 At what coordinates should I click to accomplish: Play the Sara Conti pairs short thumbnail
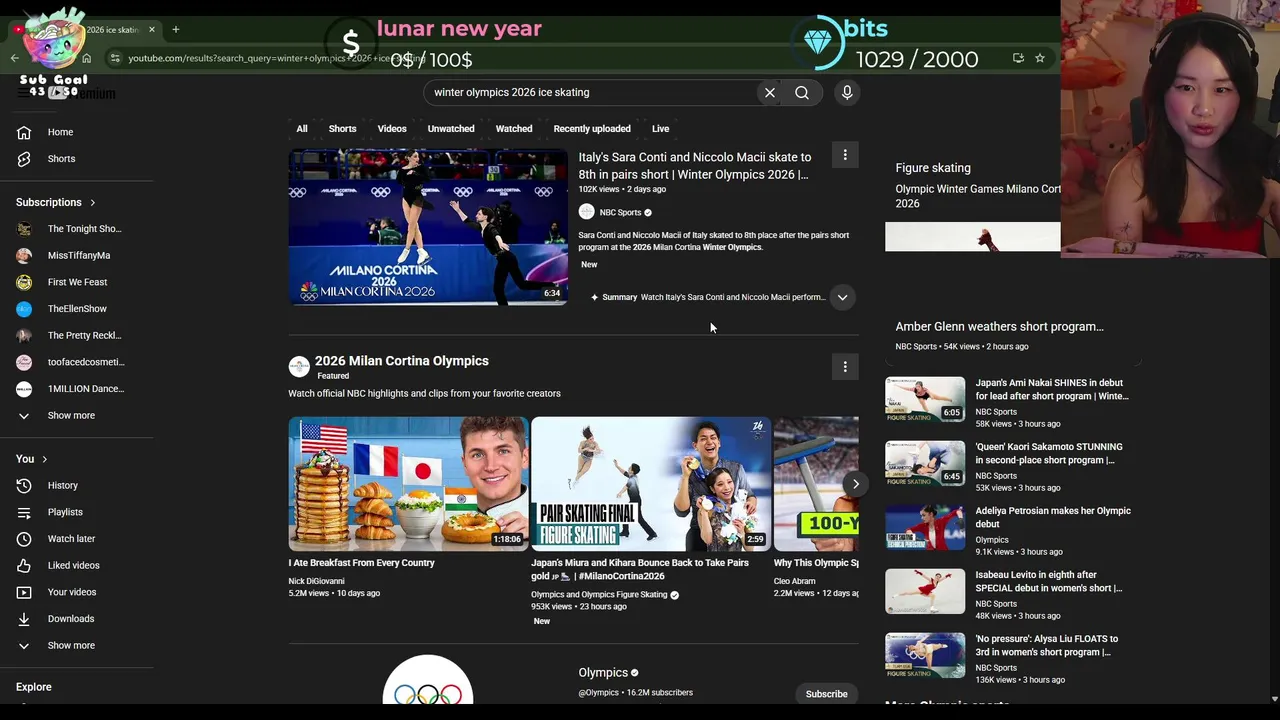tap(428, 227)
